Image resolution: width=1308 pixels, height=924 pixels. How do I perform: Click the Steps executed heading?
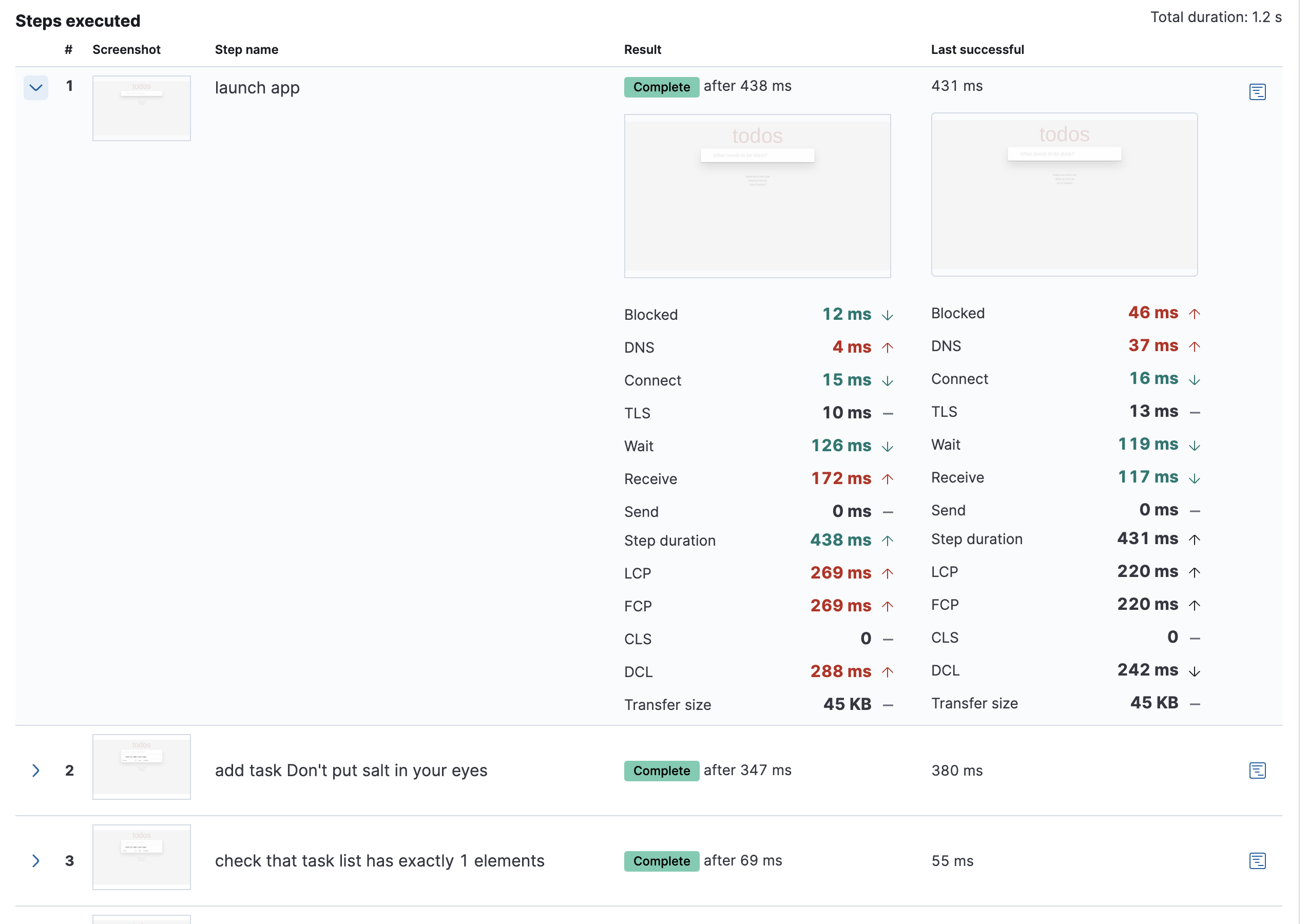click(78, 21)
